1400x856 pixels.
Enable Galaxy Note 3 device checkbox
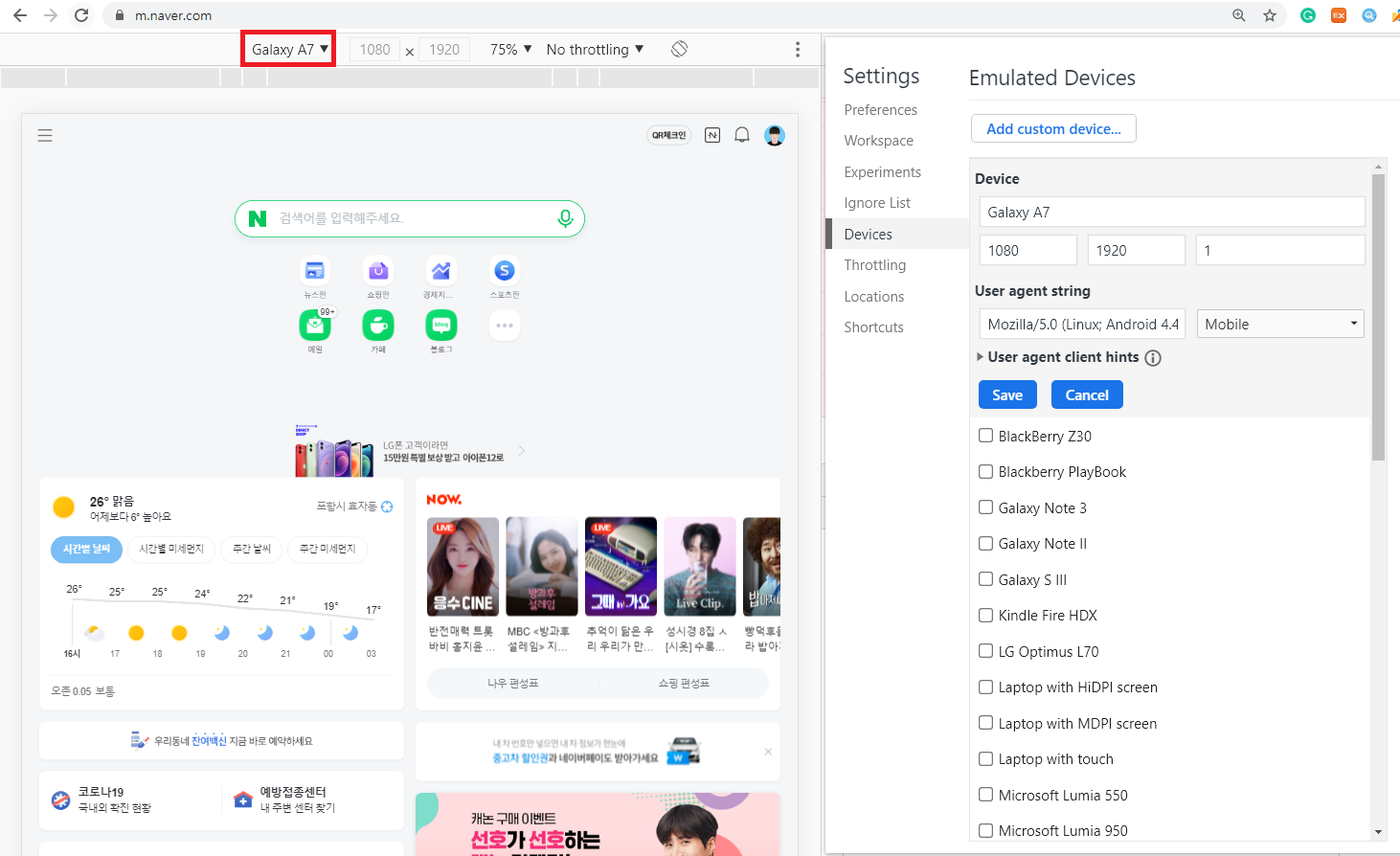point(985,507)
